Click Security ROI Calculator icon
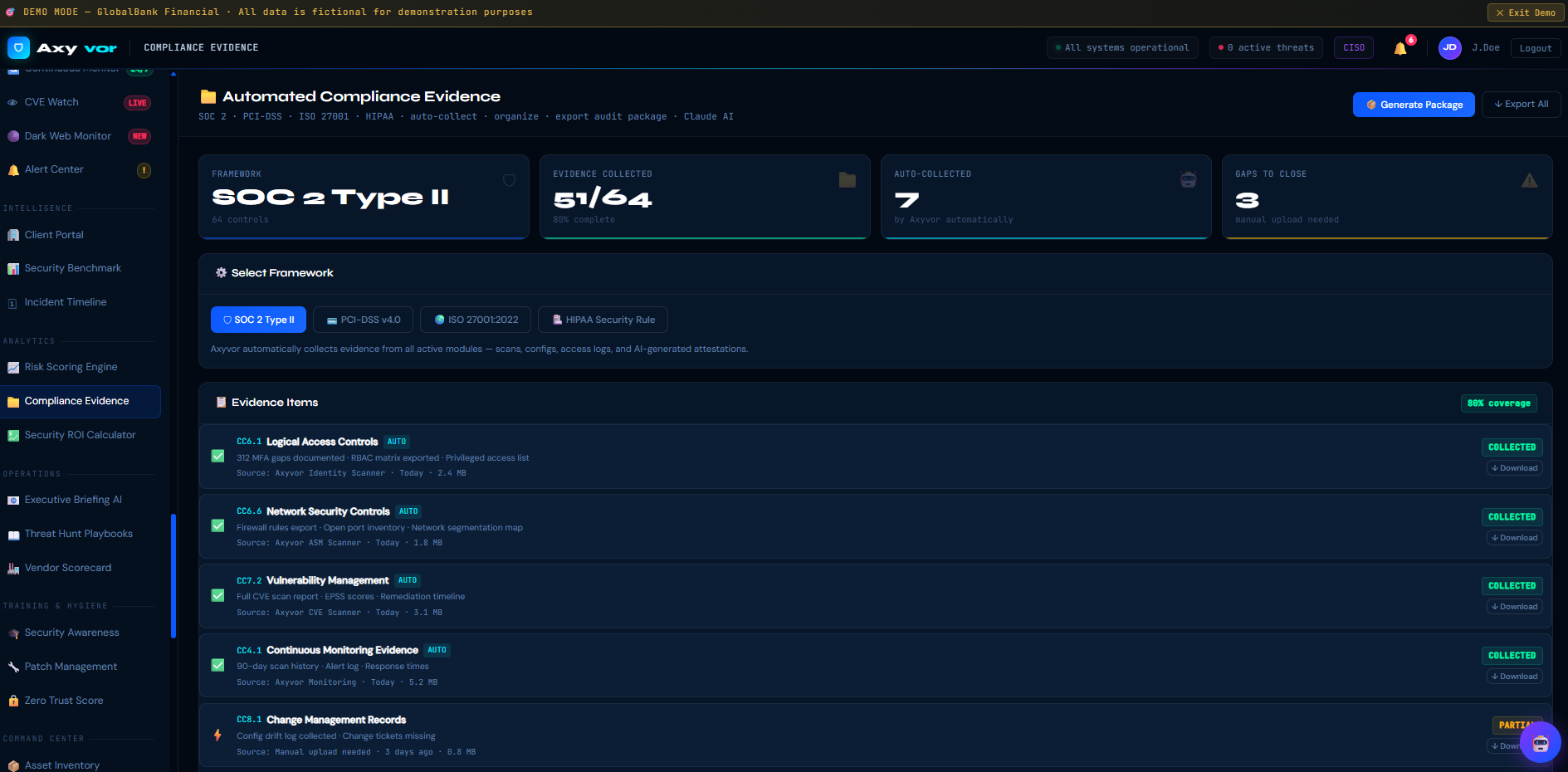This screenshot has height=772, width=1568. click(x=13, y=435)
